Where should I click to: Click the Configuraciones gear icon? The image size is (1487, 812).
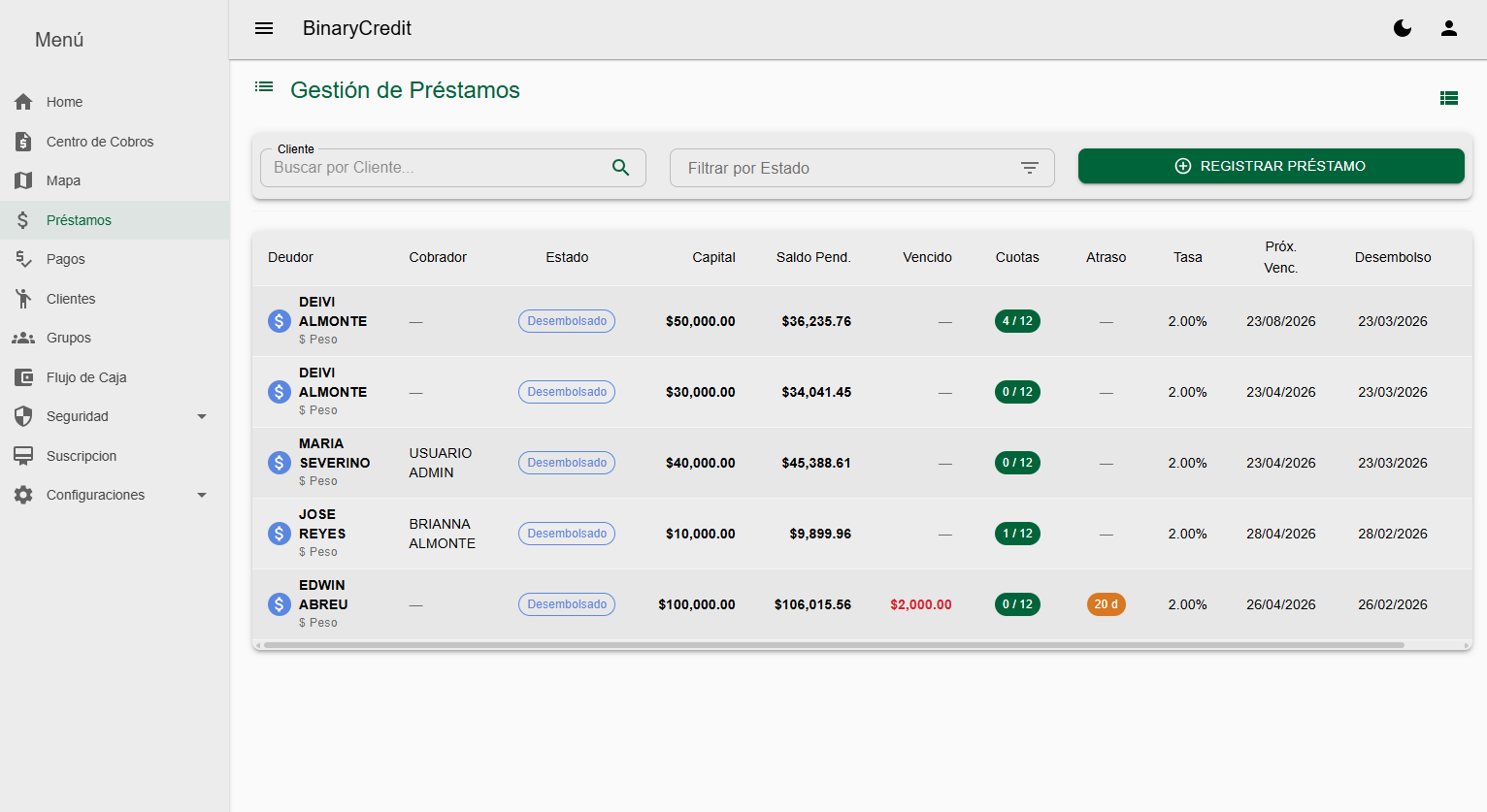23,495
